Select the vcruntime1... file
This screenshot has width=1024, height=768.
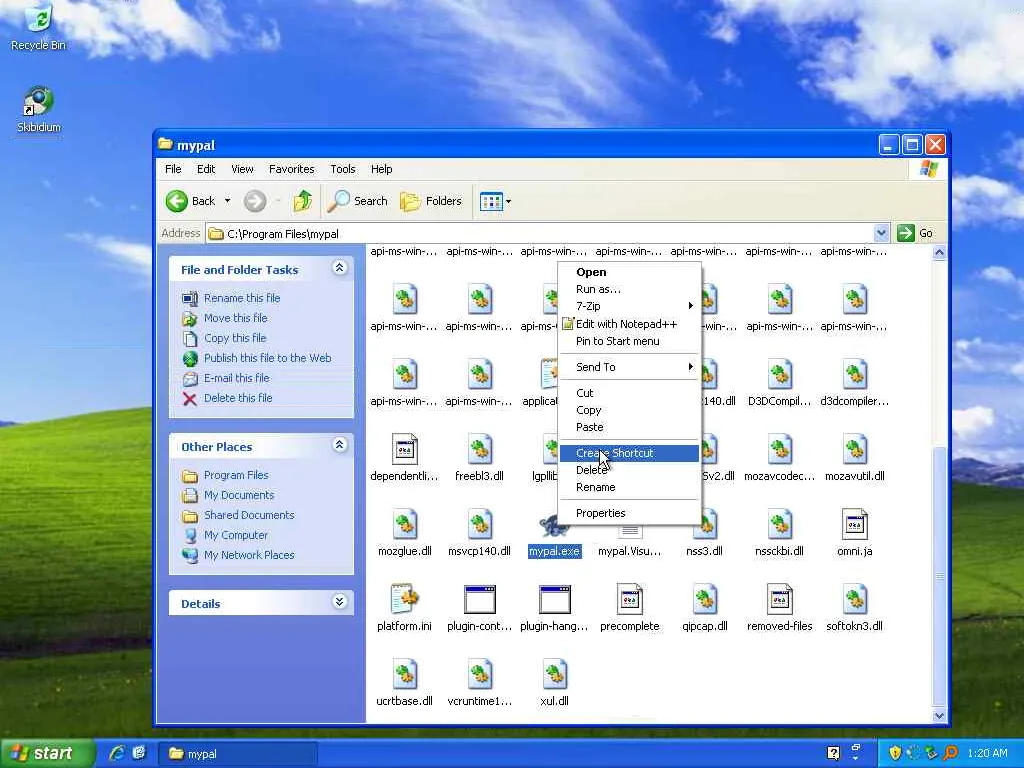click(x=479, y=683)
